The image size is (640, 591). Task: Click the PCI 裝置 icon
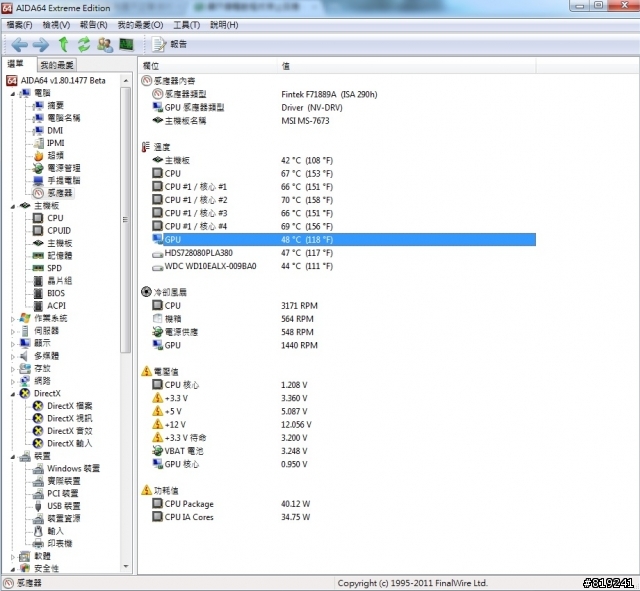click(38, 493)
